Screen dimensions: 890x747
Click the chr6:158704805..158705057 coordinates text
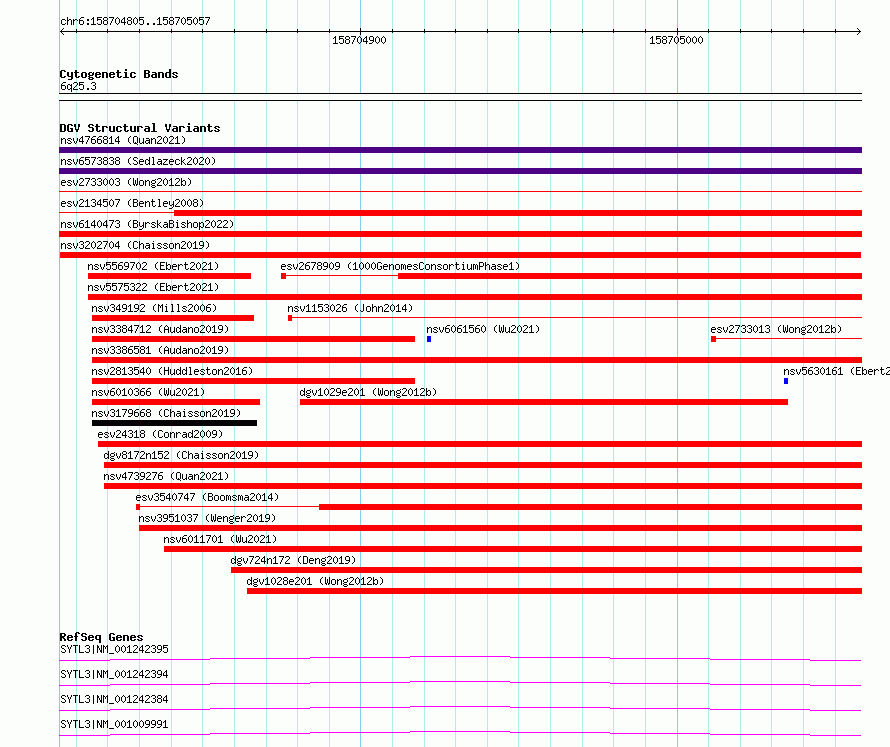tap(135, 21)
